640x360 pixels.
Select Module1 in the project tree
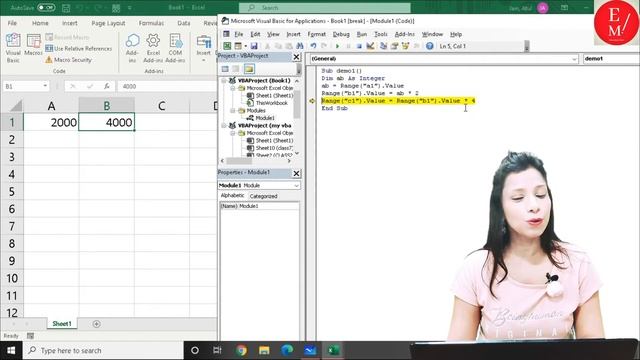point(264,118)
